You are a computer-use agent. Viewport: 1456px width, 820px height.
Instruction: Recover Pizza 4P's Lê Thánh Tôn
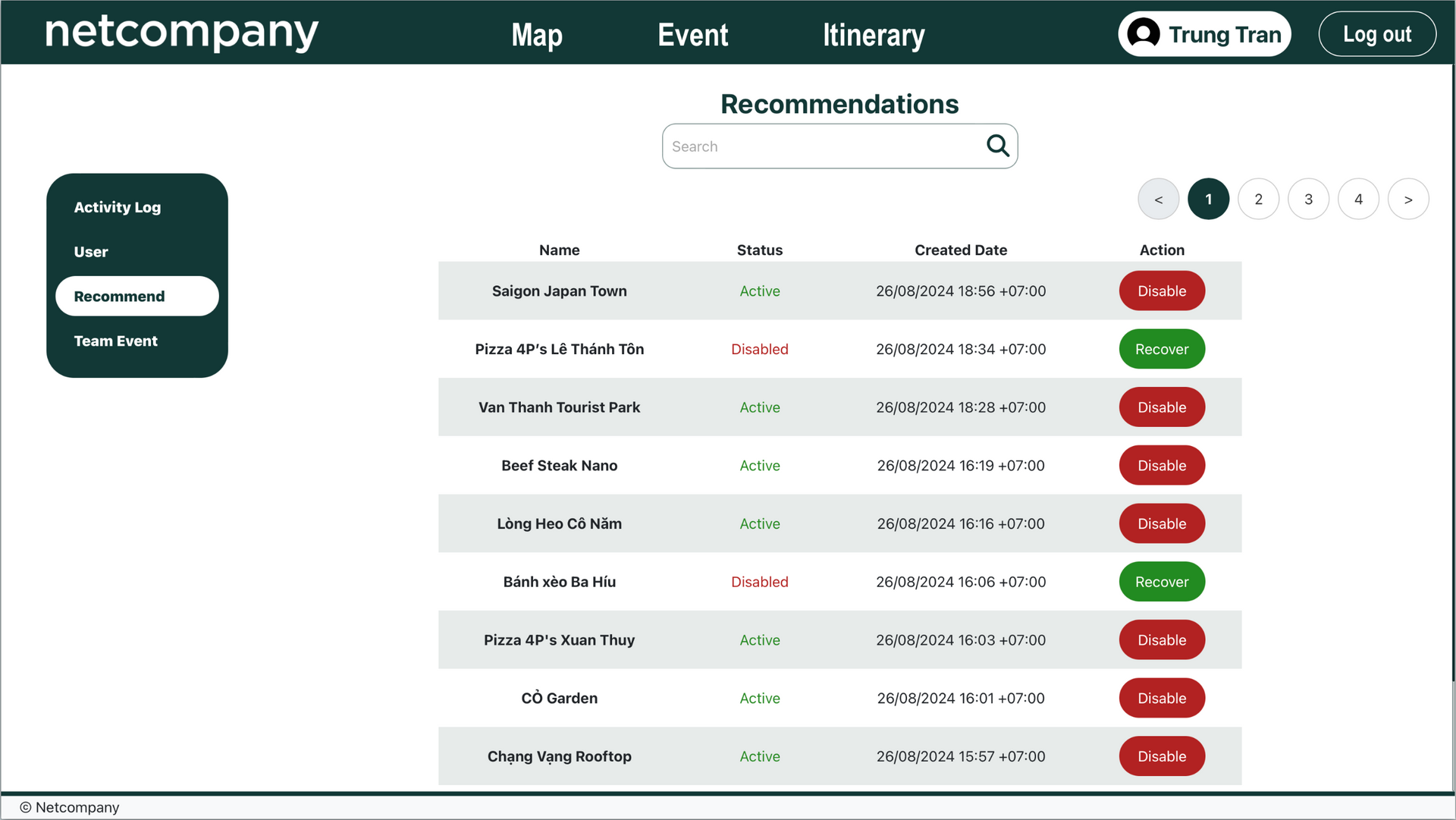point(1161,350)
